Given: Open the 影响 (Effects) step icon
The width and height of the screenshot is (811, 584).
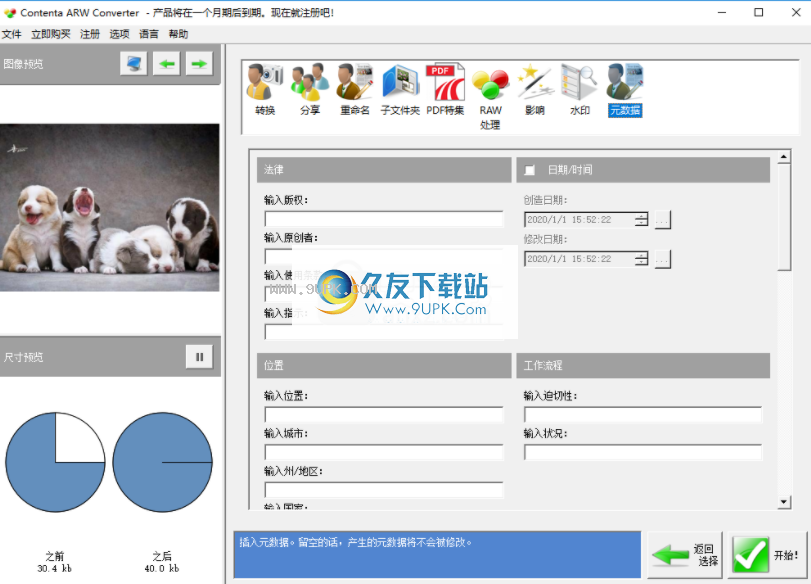Looking at the screenshot, I should coord(535,89).
